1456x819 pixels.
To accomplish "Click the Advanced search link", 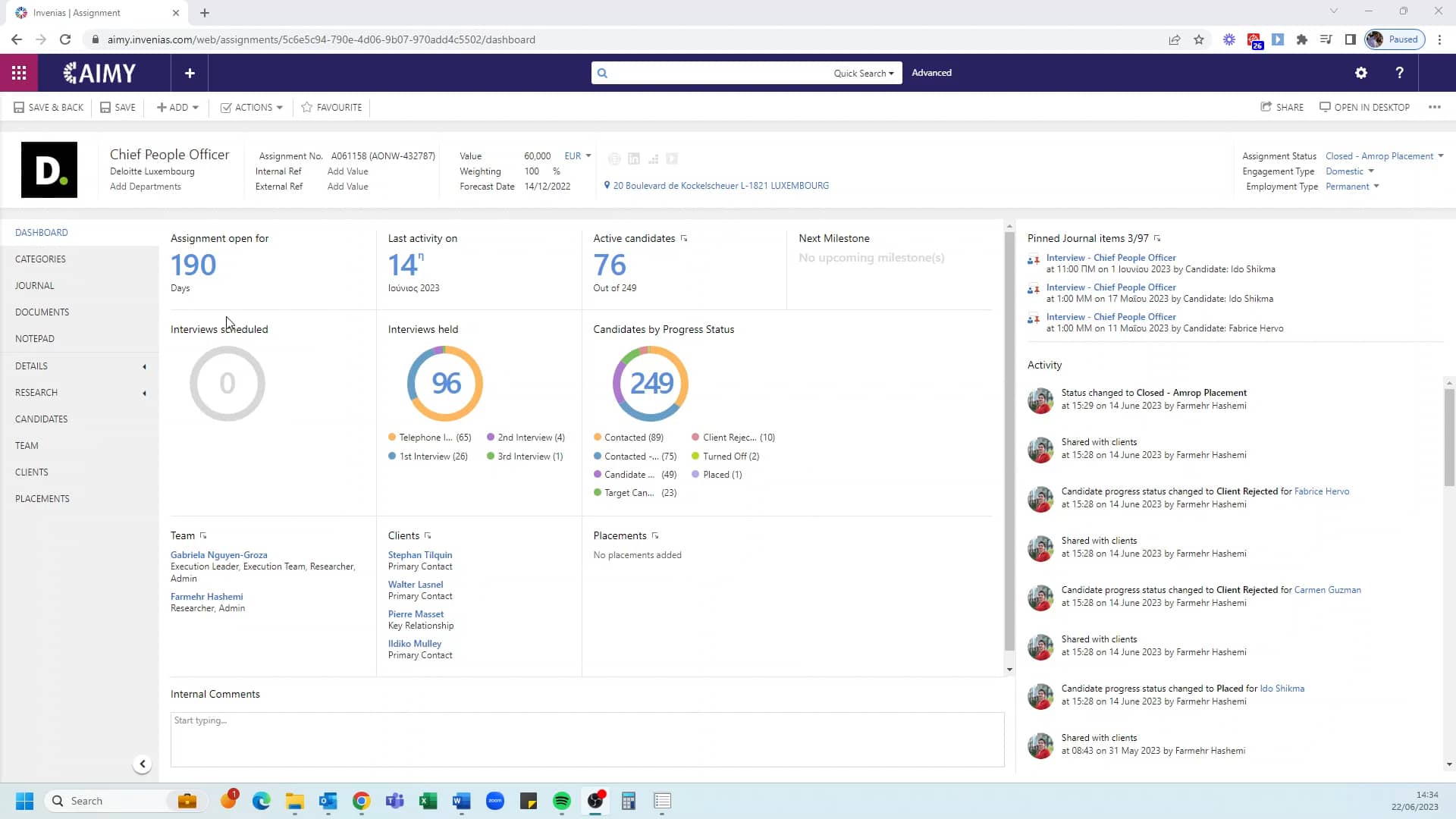I will tap(931, 73).
